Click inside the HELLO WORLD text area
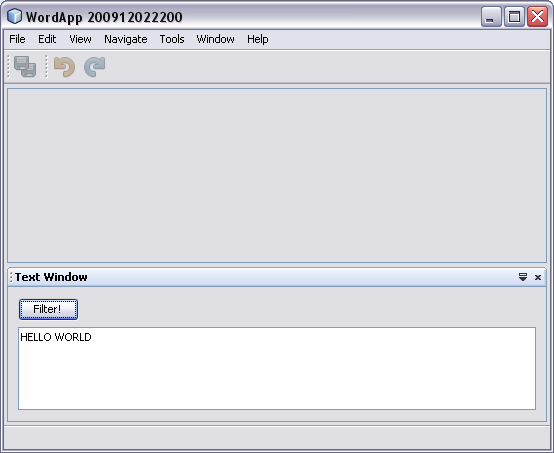Image resolution: width=554 pixels, height=453 pixels. [277, 369]
